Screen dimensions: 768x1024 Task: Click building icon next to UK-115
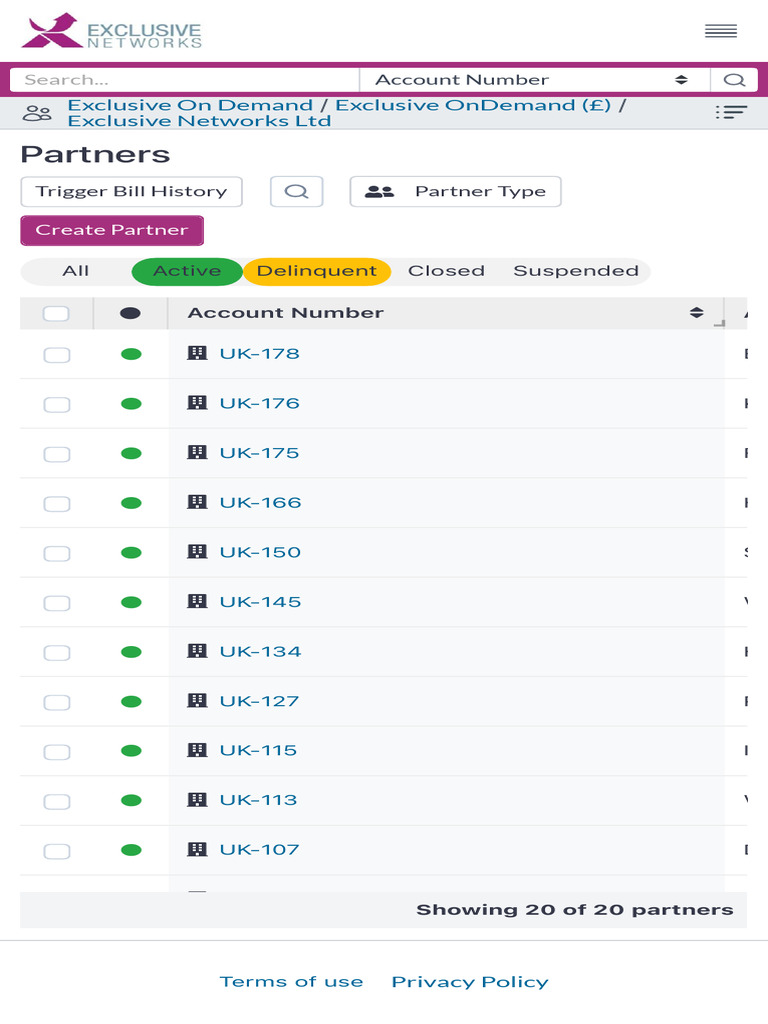[x=197, y=750]
